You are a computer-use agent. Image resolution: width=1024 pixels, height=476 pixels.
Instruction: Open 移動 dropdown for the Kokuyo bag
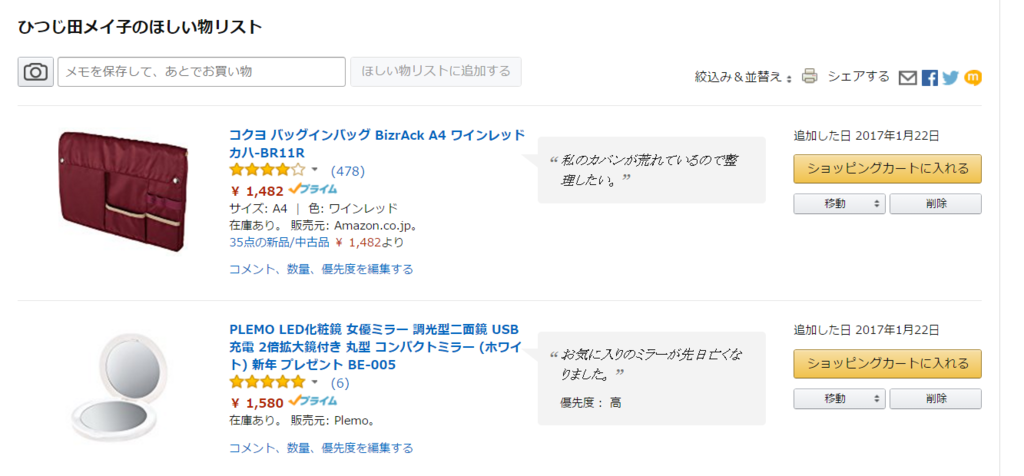[x=839, y=204]
